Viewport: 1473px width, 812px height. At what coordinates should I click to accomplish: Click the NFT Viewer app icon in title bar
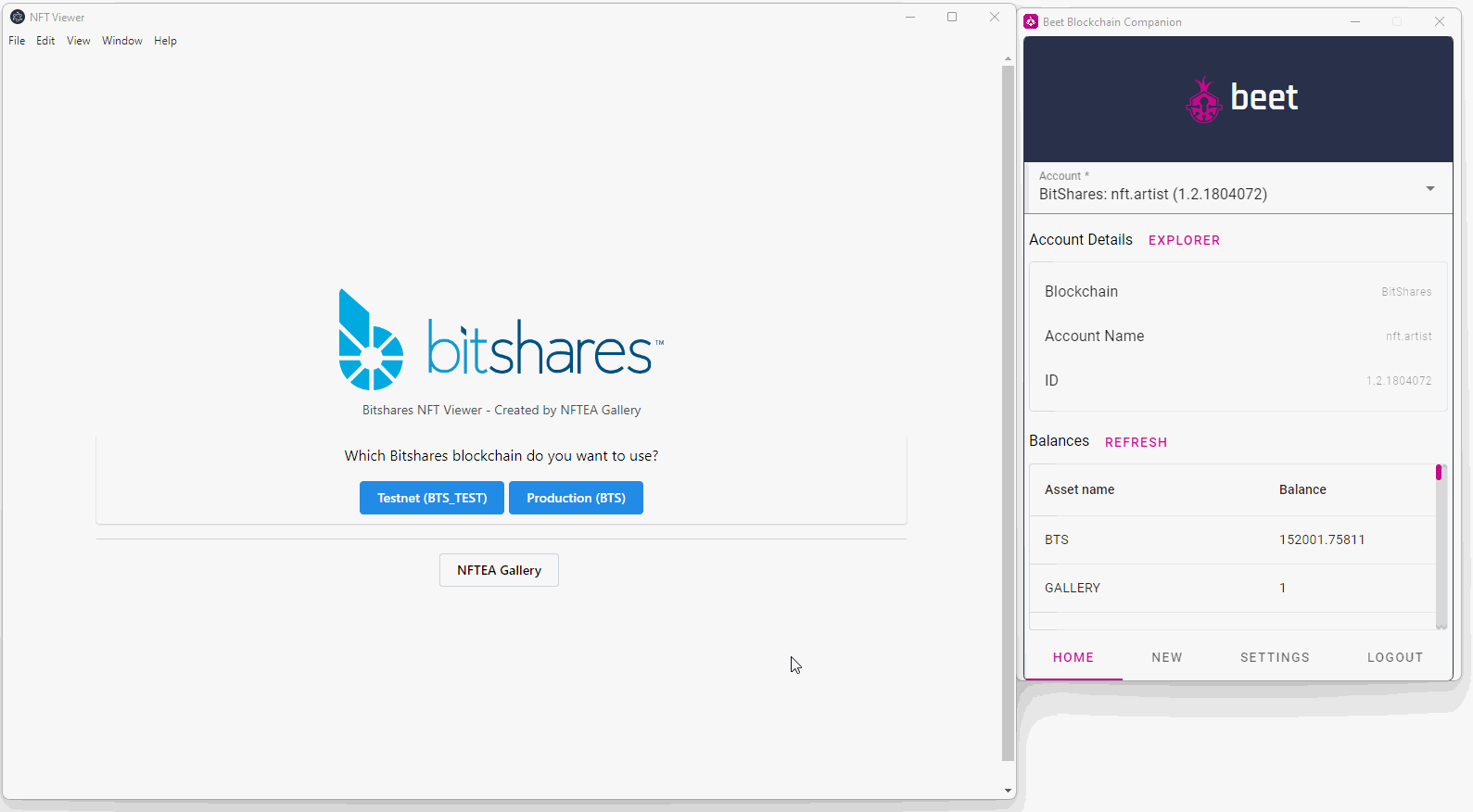click(17, 17)
